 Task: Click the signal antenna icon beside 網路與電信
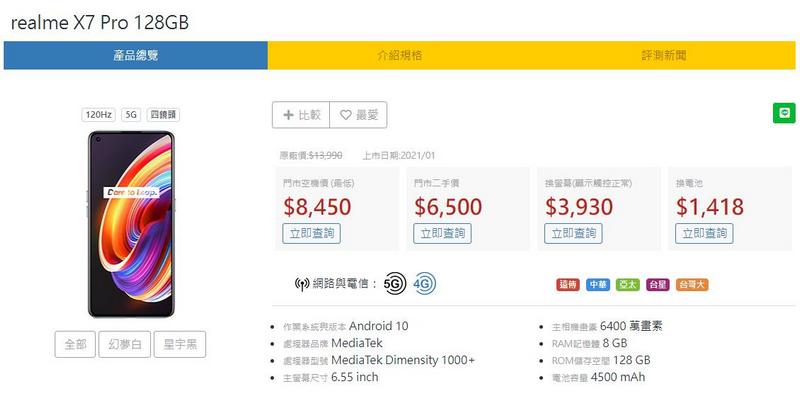(x=302, y=284)
